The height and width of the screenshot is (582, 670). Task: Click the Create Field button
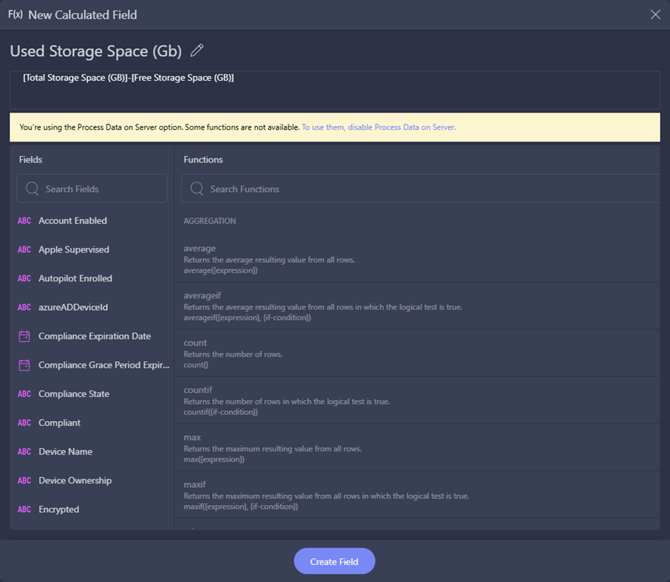(334, 561)
